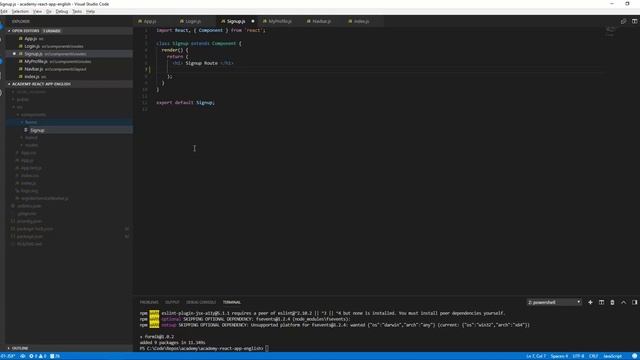Open the Debug menu

pyautogui.click(x=62, y=11)
